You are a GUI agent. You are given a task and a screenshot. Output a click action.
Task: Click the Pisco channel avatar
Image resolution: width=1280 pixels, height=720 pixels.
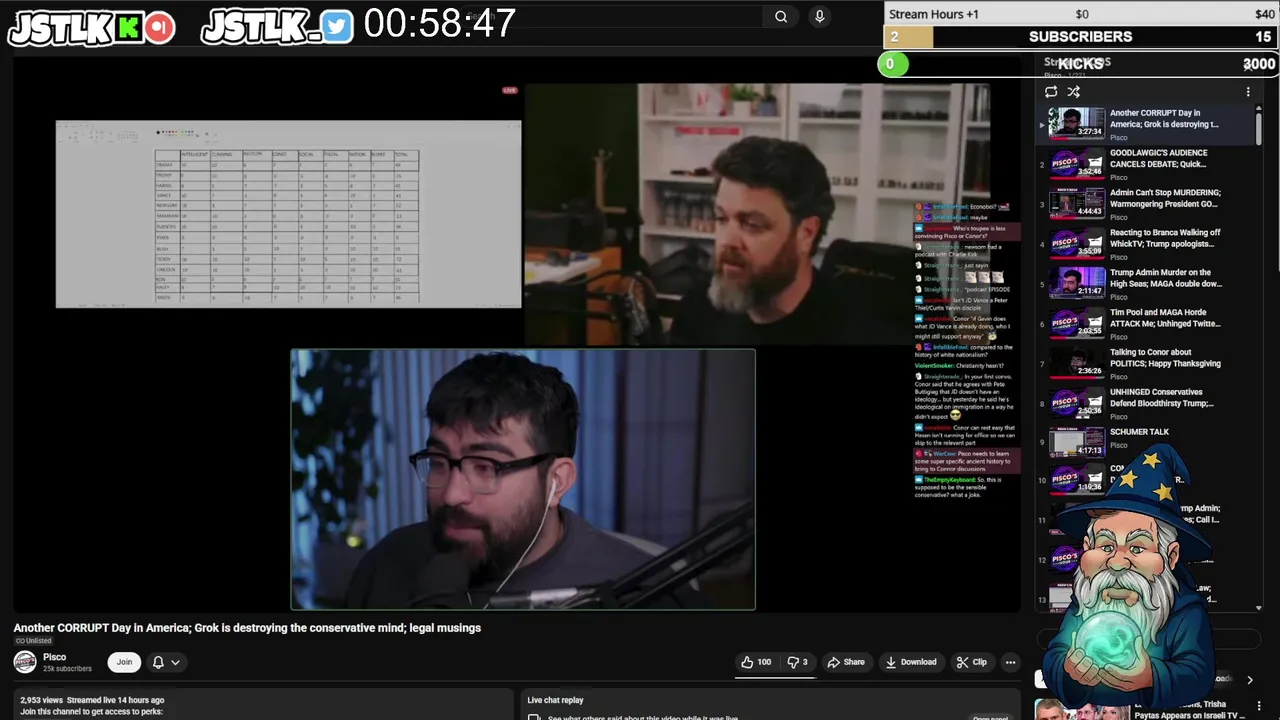[25, 662]
